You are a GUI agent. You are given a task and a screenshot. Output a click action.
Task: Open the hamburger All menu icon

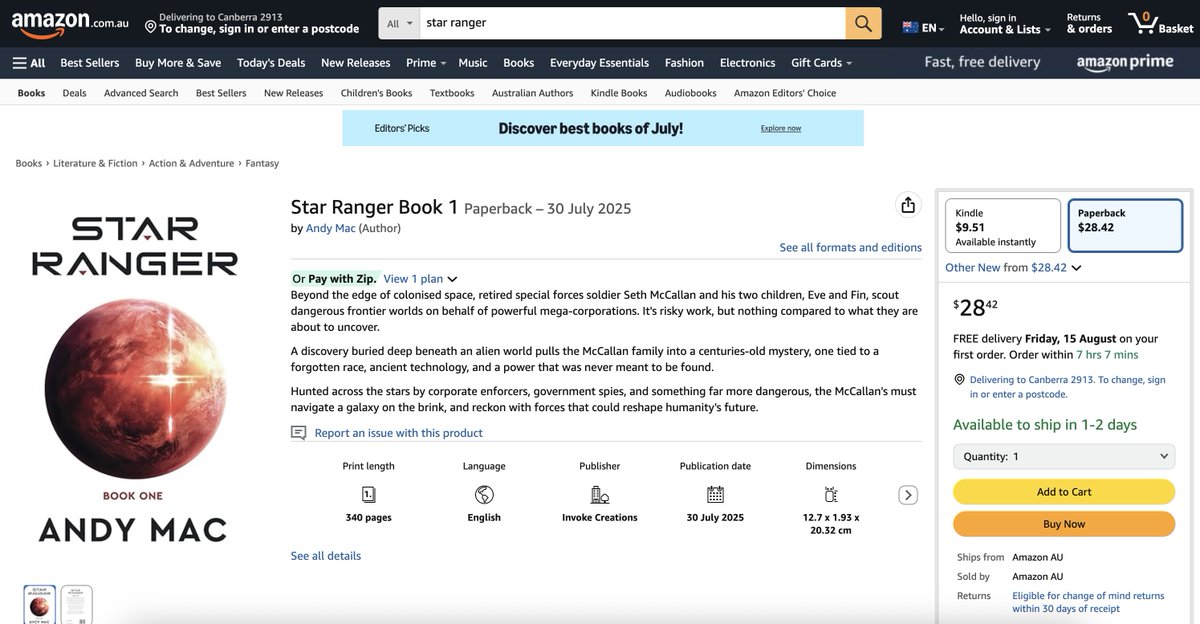pos(20,61)
